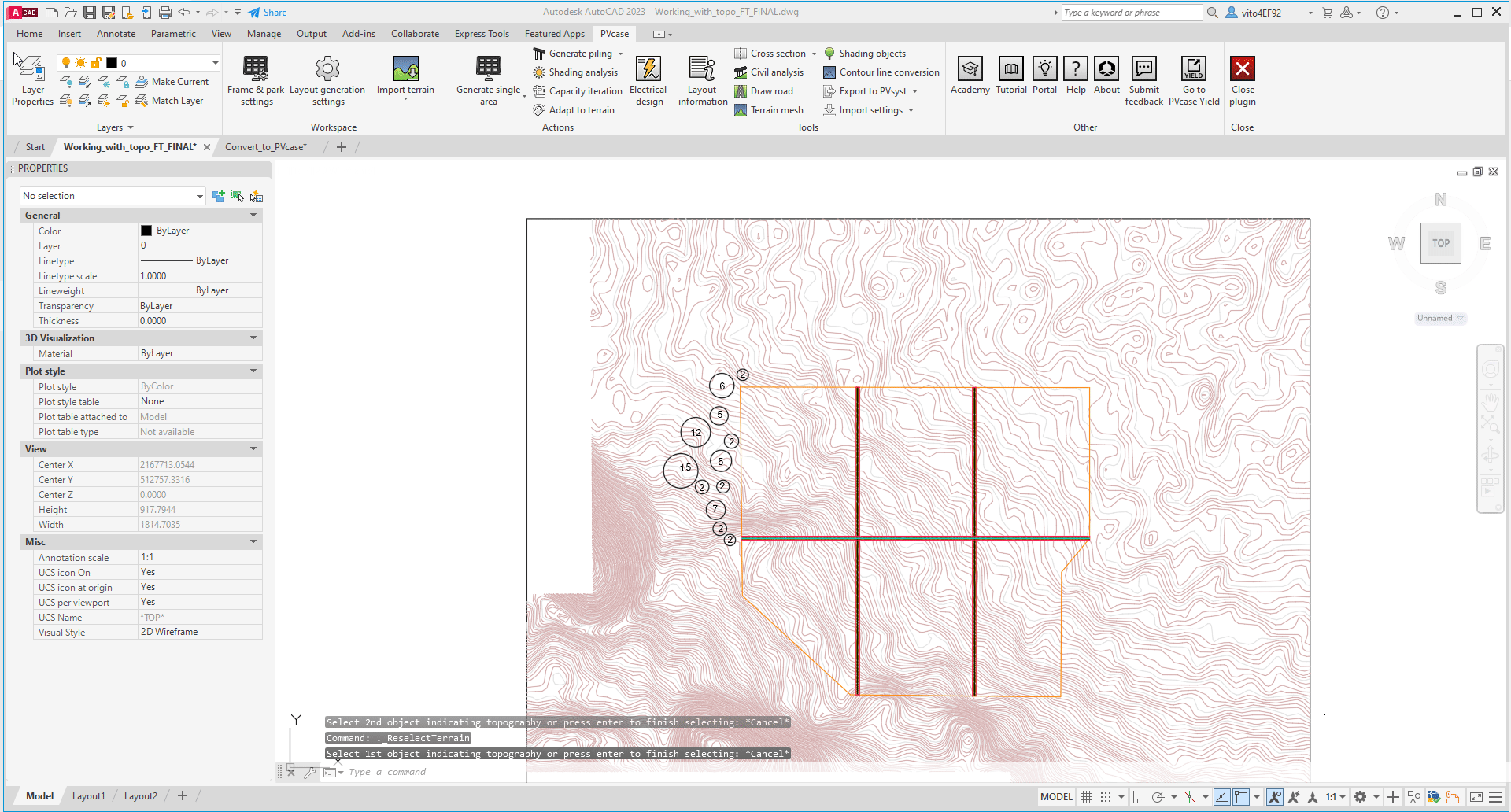The width and height of the screenshot is (1511, 812).
Task: Toggle snap to grid in status bar
Action: [x=1106, y=797]
